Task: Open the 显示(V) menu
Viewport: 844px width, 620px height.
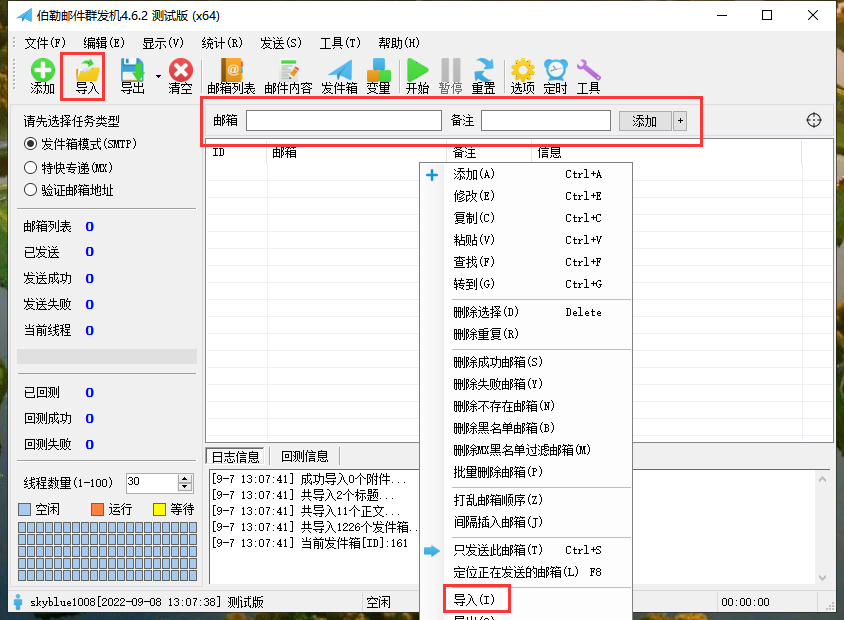Action: 163,43
